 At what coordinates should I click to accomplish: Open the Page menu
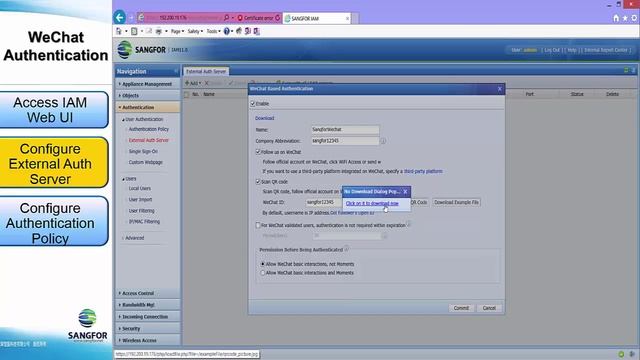point(177,31)
